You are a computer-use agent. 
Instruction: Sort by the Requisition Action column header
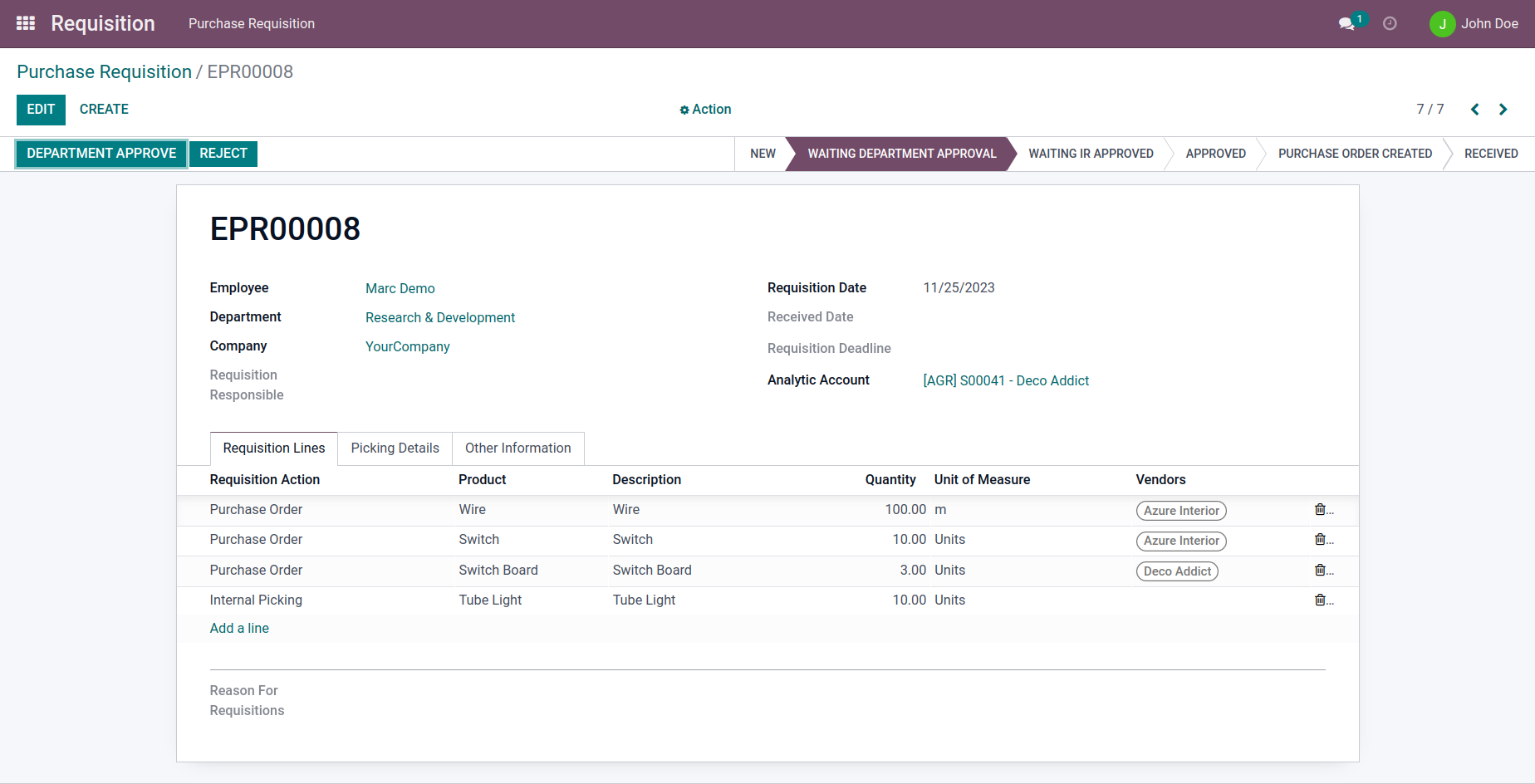point(265,480)
